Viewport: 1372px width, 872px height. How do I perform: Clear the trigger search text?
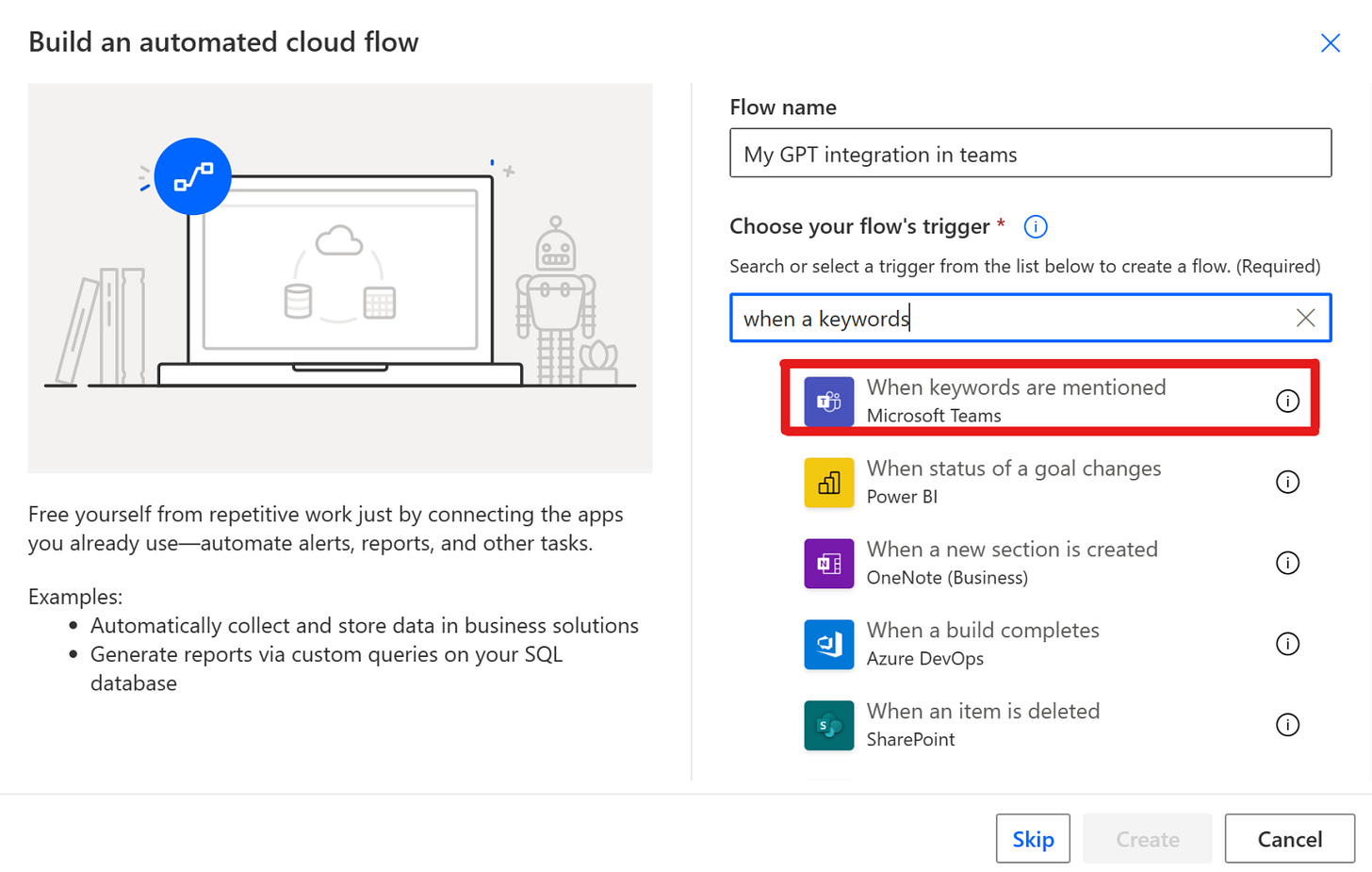point(1305,319)
